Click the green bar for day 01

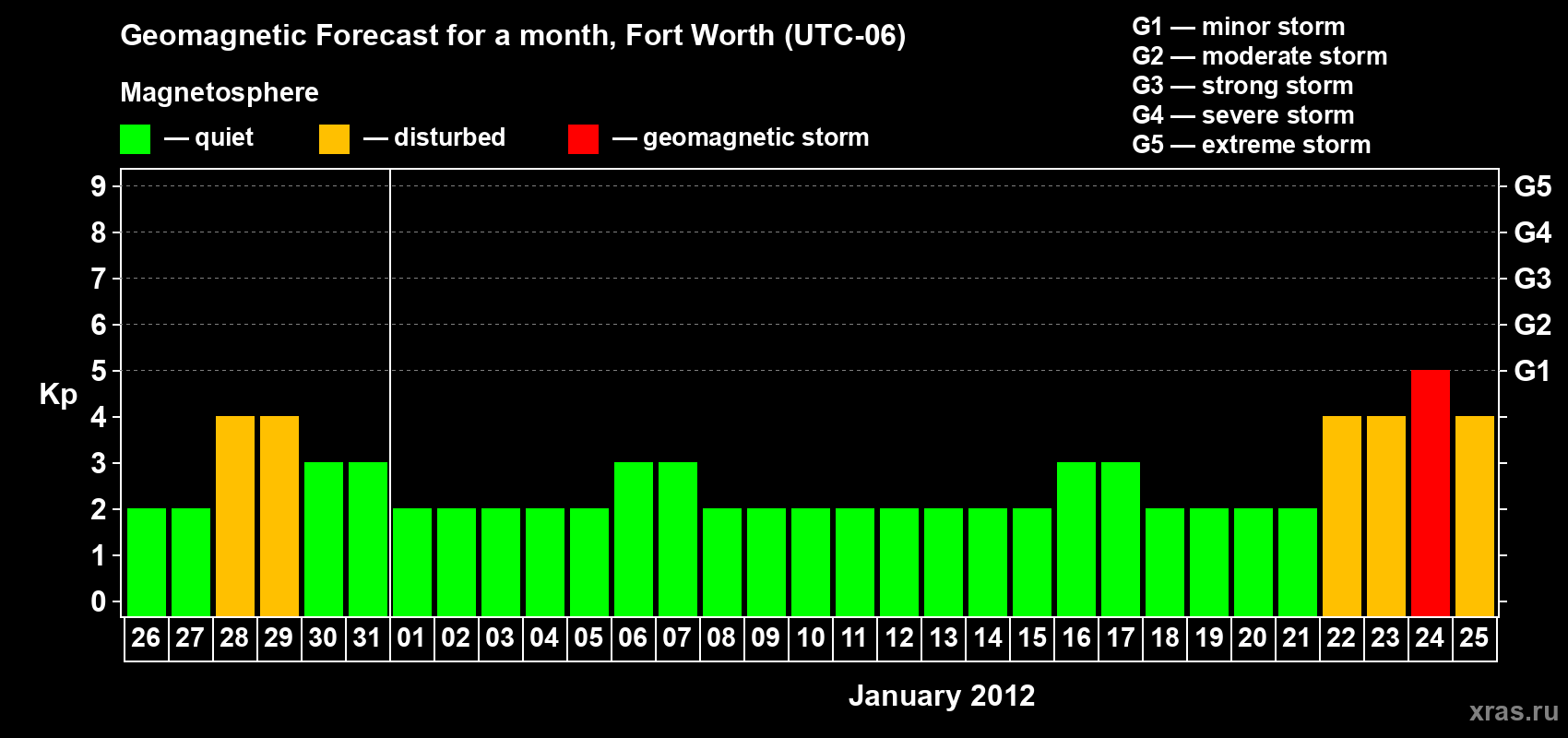pyautogui.click(x=412, y=563)
